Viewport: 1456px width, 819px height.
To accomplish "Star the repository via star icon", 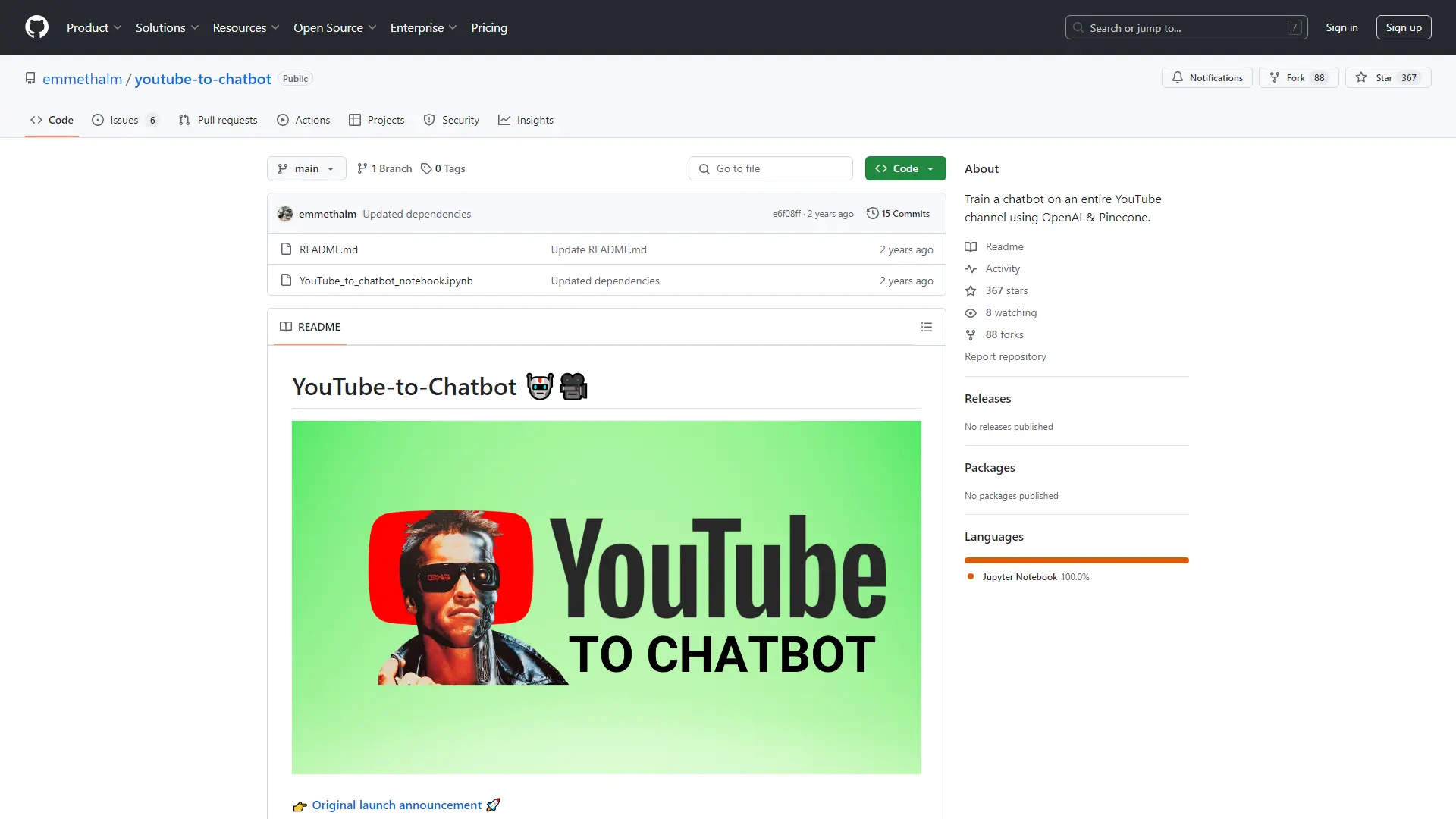I will [x=1361, y=77].
